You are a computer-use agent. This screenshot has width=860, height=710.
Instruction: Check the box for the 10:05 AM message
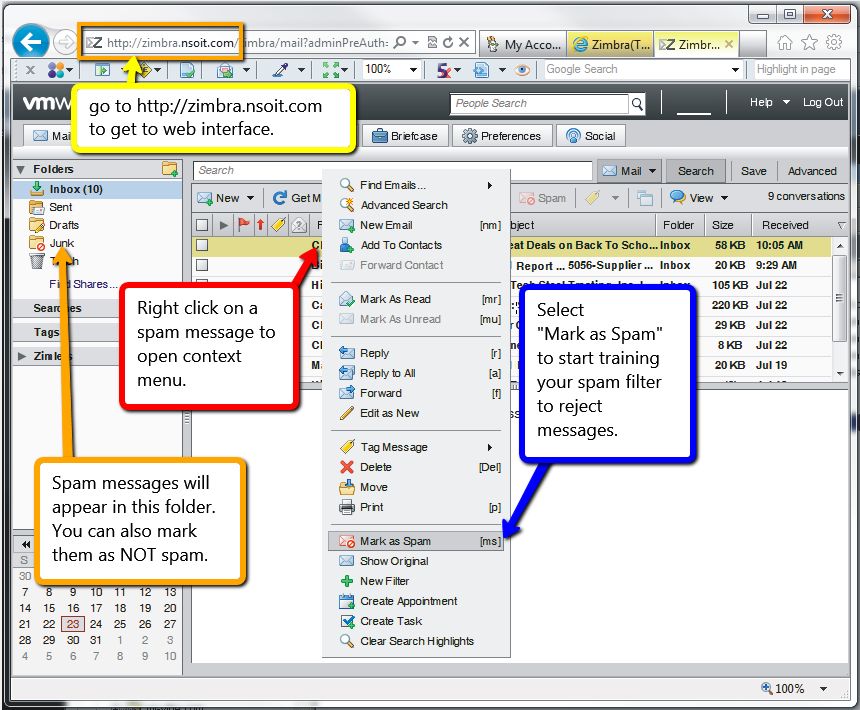click(202, 245)
